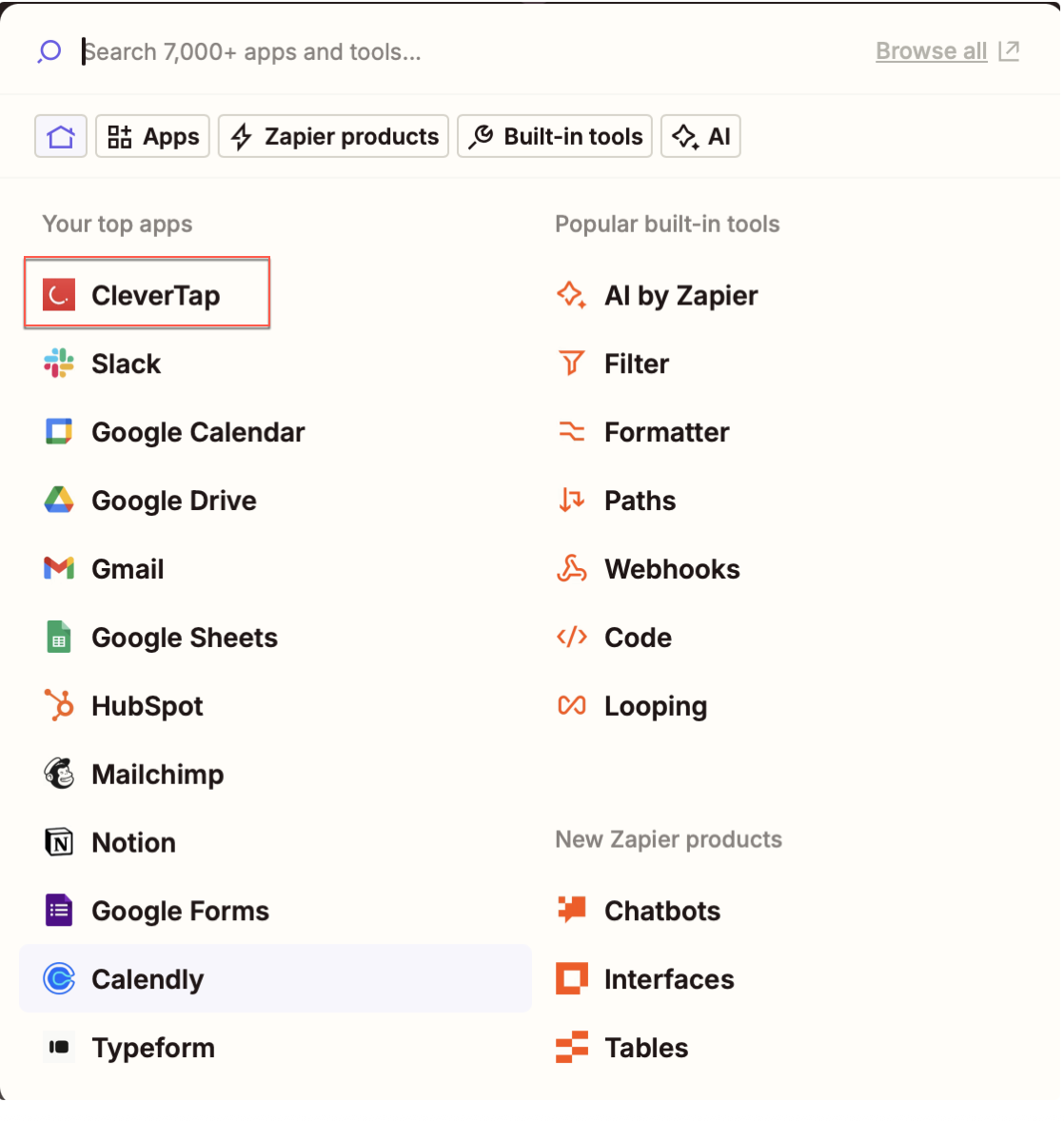The image size is (1064, 1121).
Task: Choose the highlighted Calendly row
Action: pos(275,978)
